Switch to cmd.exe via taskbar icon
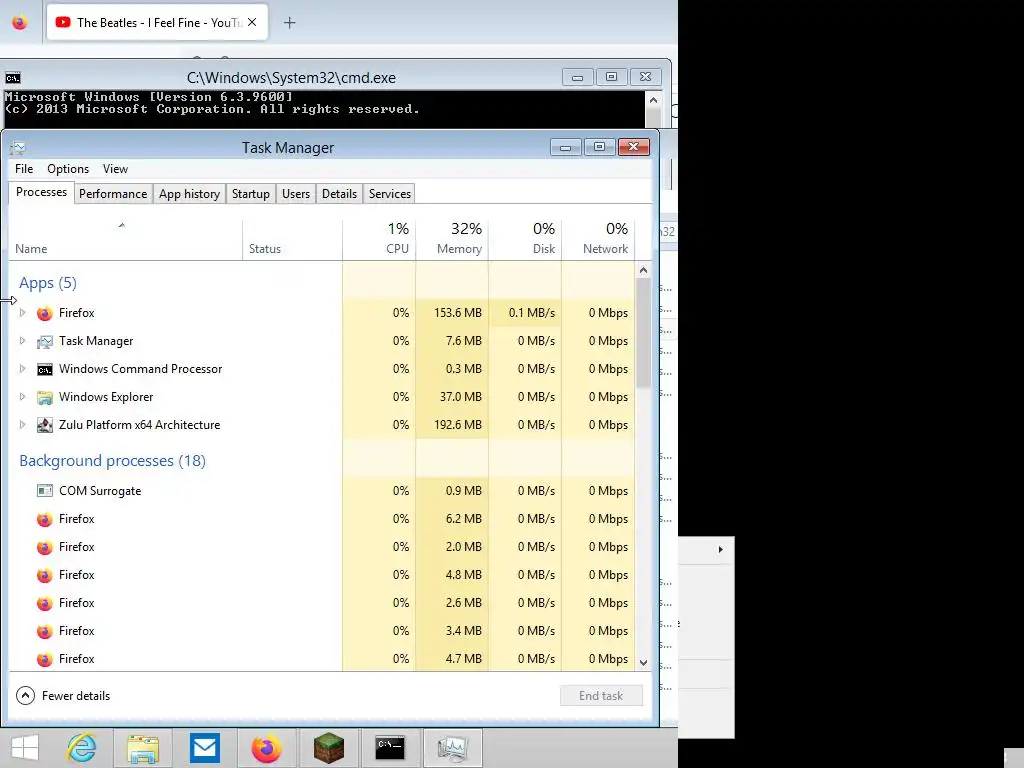Screen dimensions: 1024x768 coord(390,747)
